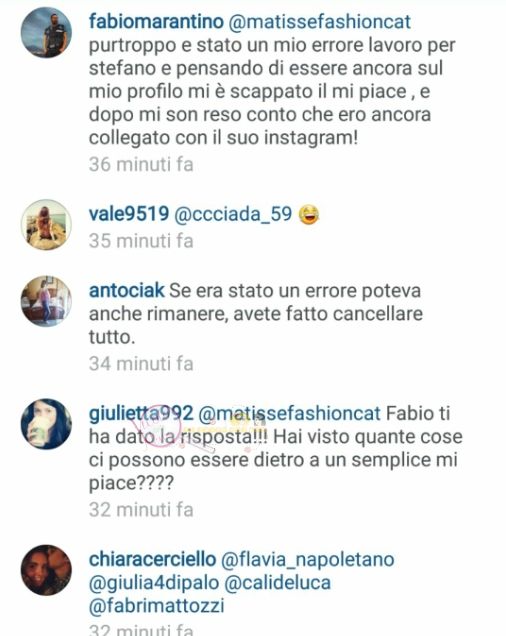Tap the 36 minuti fa timestamp
Image resolution: width=506 pixels, height=636 pixels.
click(141, 165)
